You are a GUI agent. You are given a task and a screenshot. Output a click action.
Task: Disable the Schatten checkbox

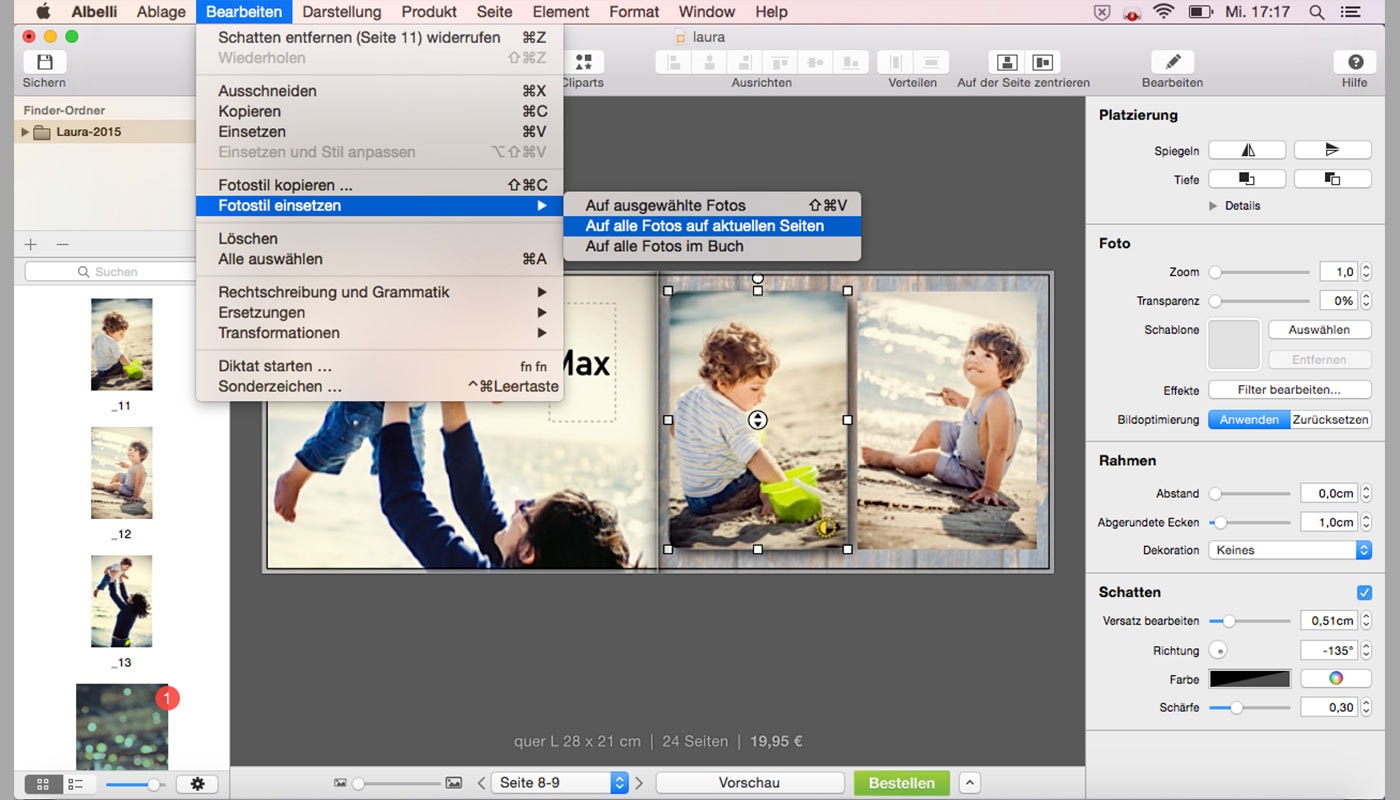[1364, 592]
